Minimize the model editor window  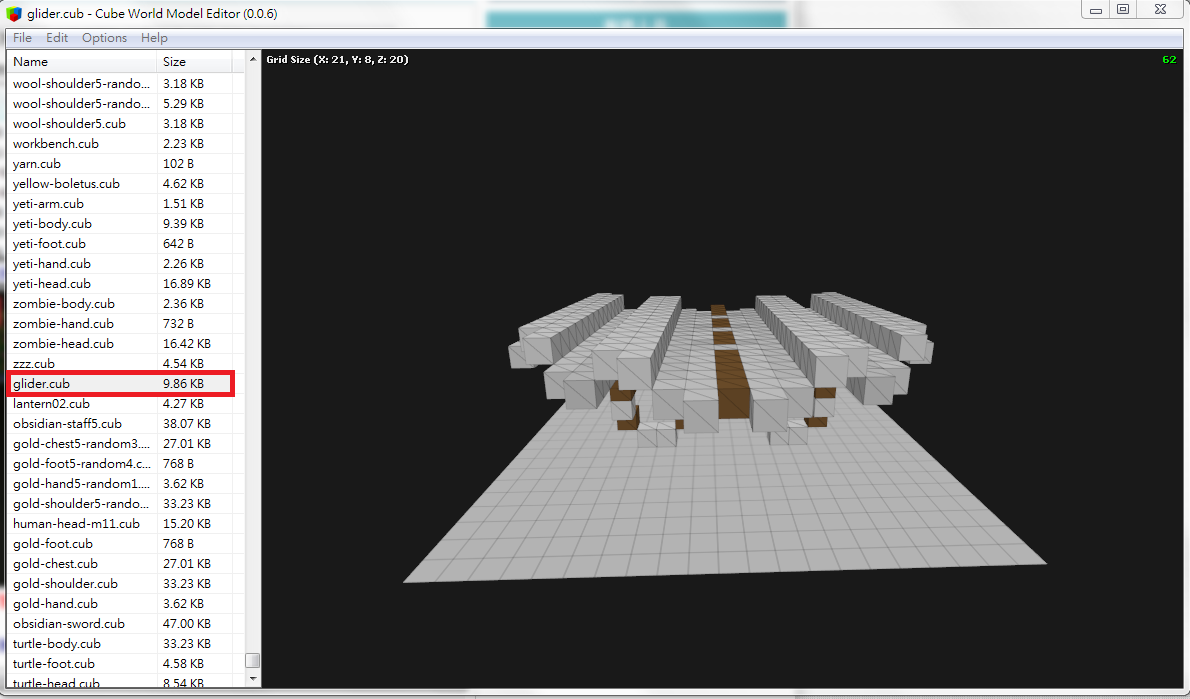(1096, 10)
